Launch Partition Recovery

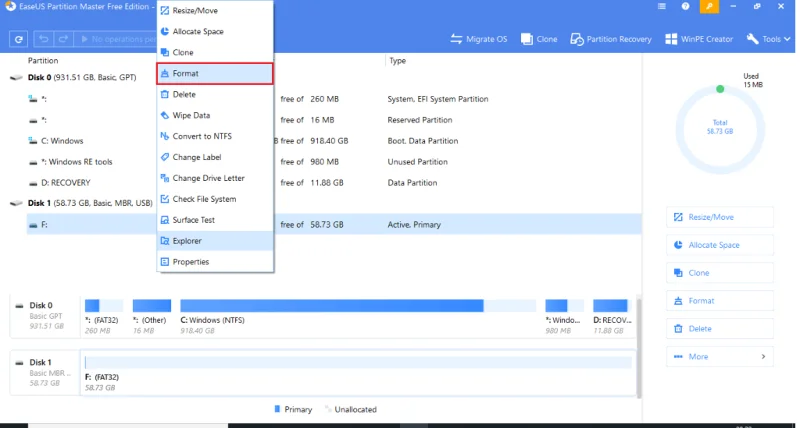(611, 39)
